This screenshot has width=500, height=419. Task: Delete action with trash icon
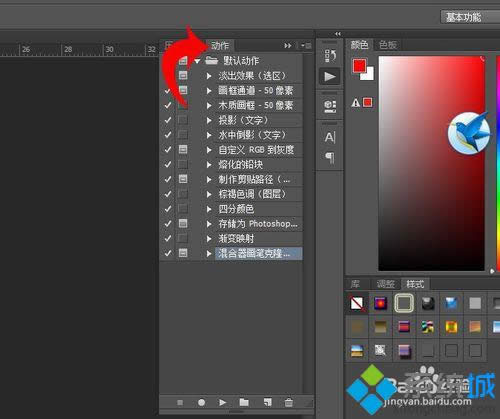click(289, 402)
